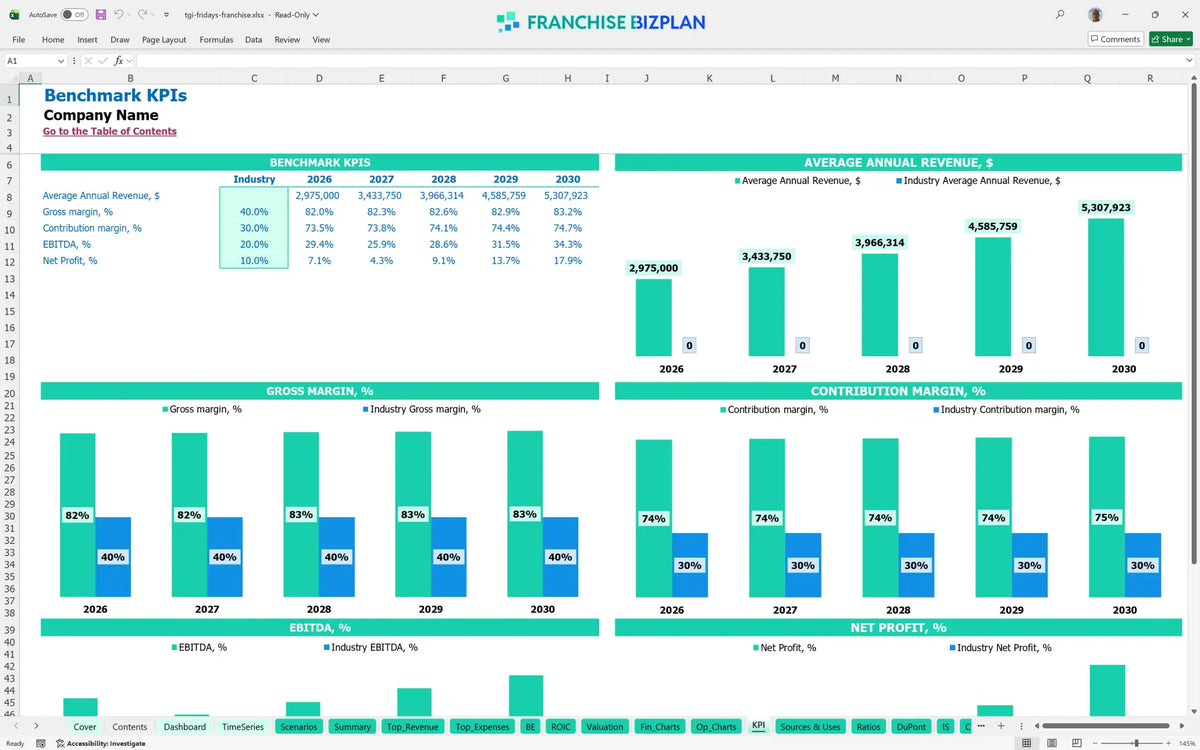
Task: Click the green Share button
Action: (x=1171, y=39)
